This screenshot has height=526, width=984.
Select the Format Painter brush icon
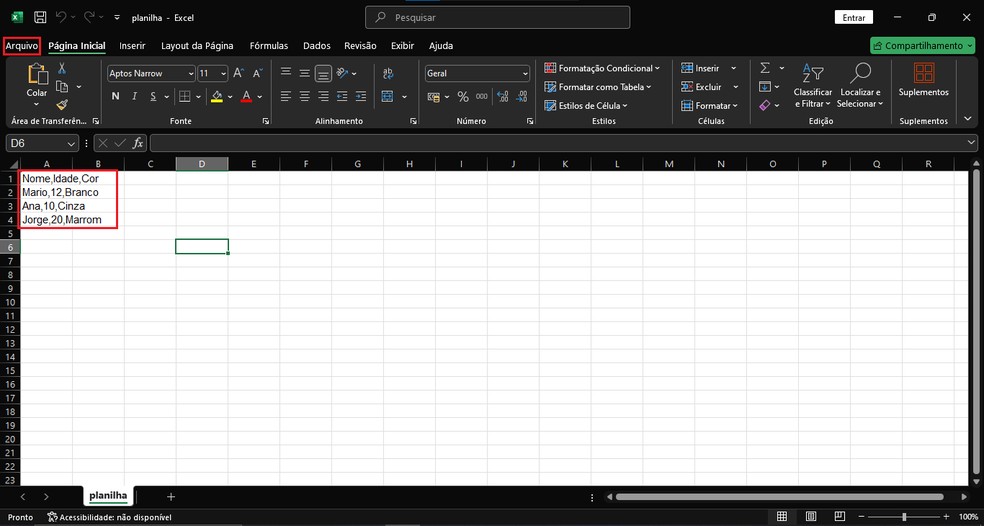62,104
